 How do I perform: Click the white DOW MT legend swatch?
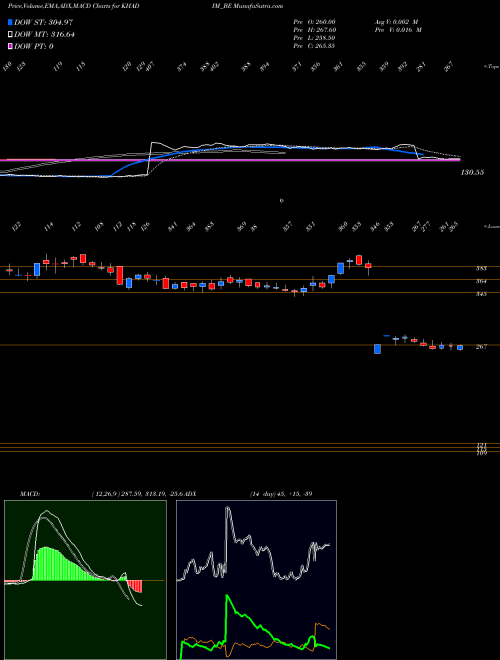10,34
